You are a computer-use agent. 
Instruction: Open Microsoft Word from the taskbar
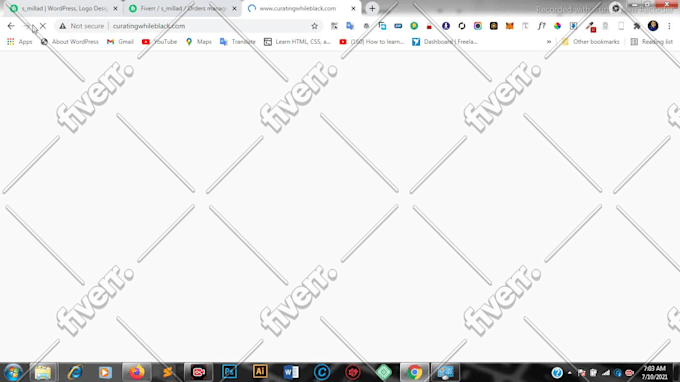291,372
